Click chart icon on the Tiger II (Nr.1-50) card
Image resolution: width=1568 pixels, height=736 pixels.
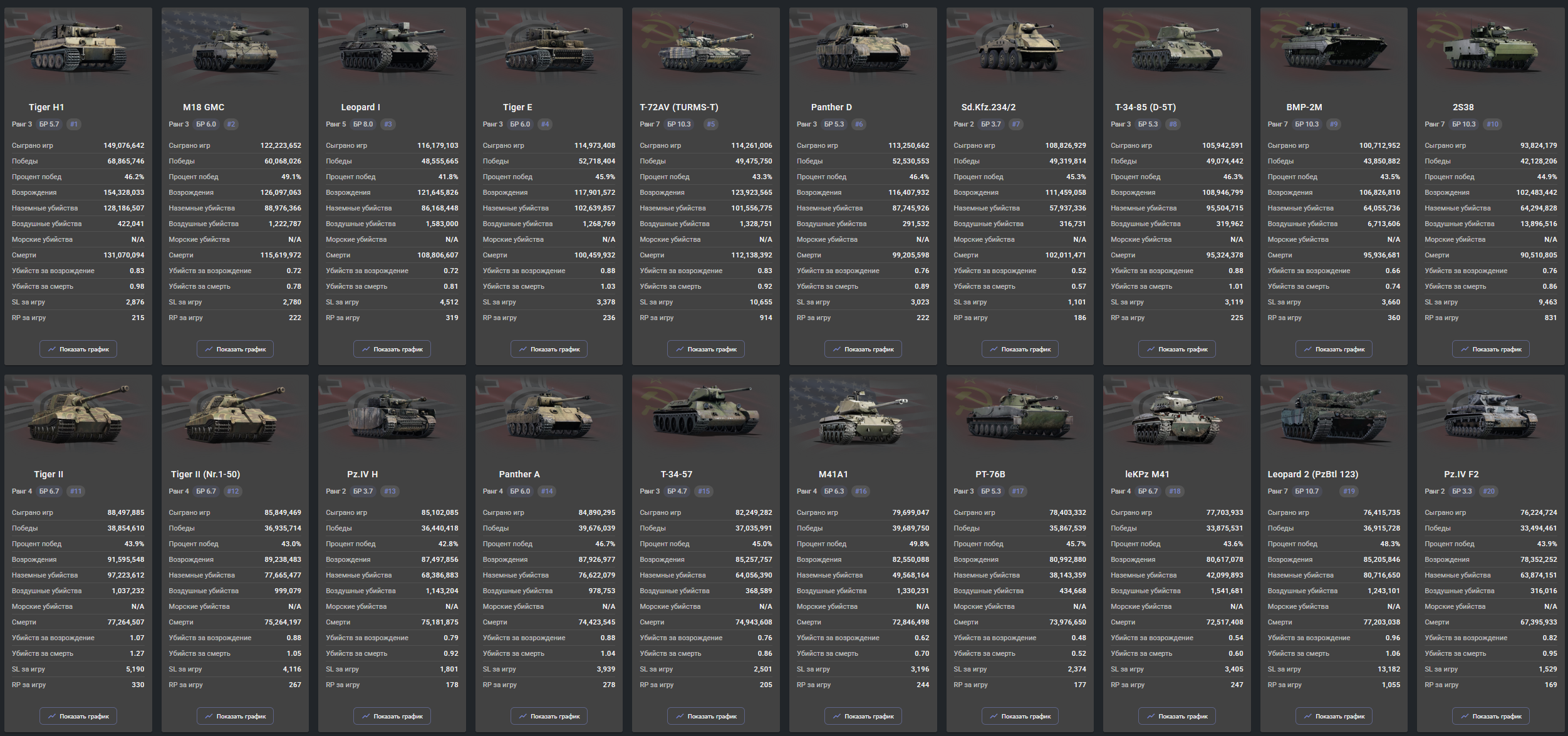click(209, 717)
